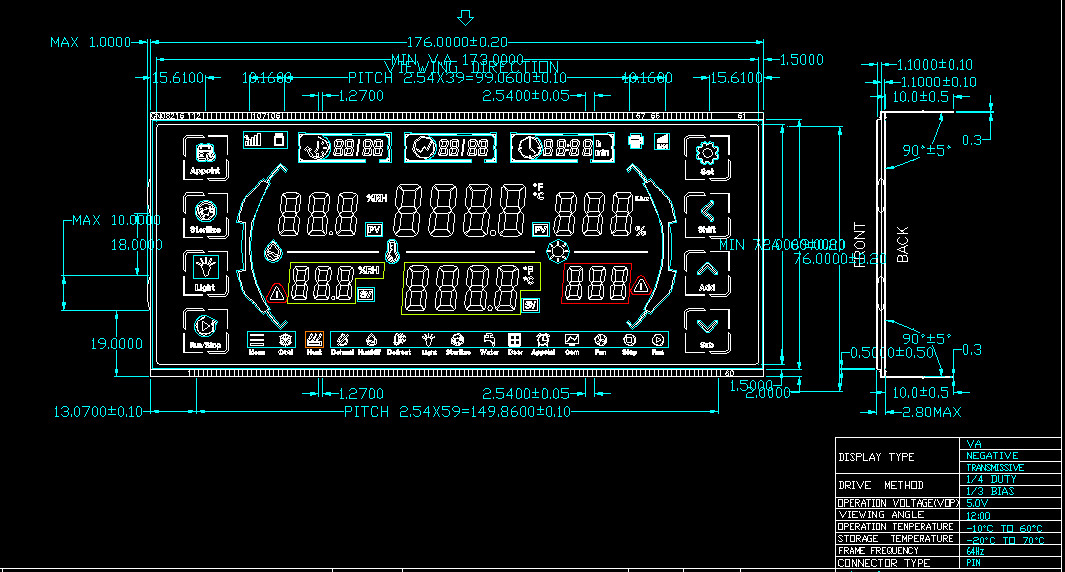
Task: Click the right red warning triangle
Action: (640, 284)
